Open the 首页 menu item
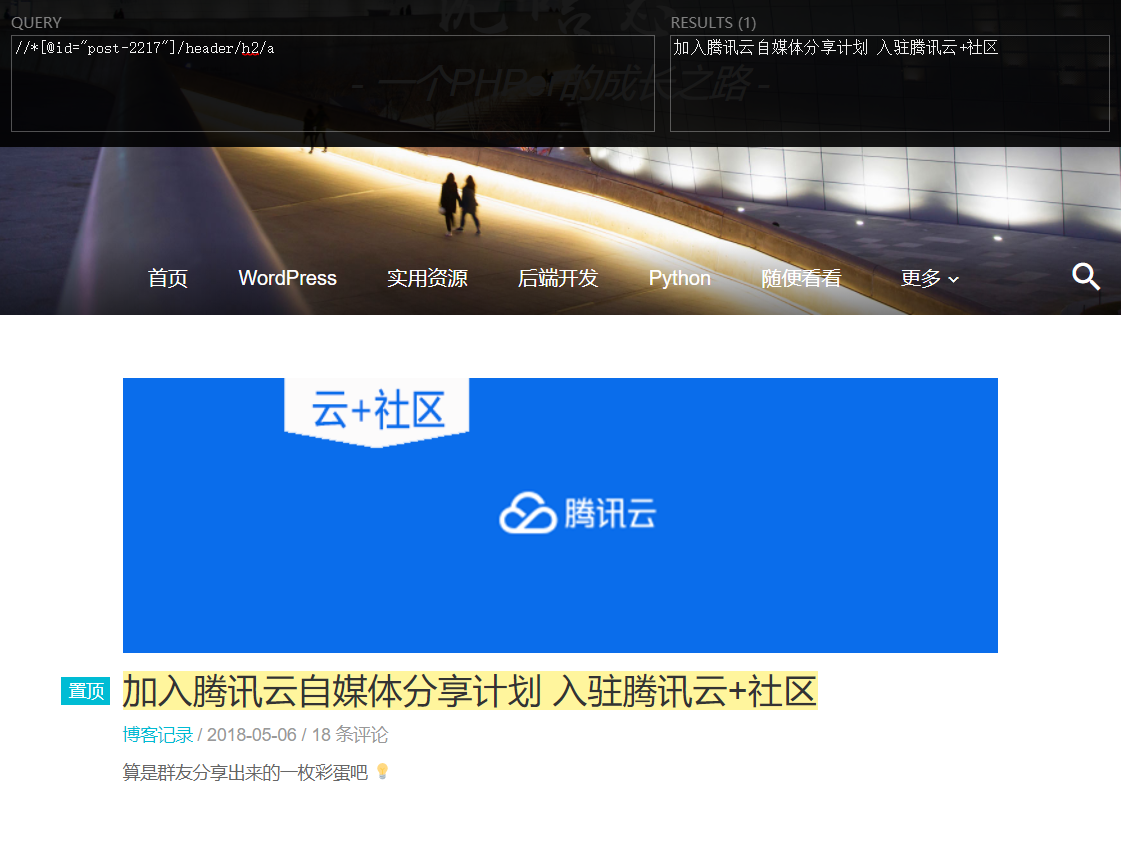 tap(167, 278)
